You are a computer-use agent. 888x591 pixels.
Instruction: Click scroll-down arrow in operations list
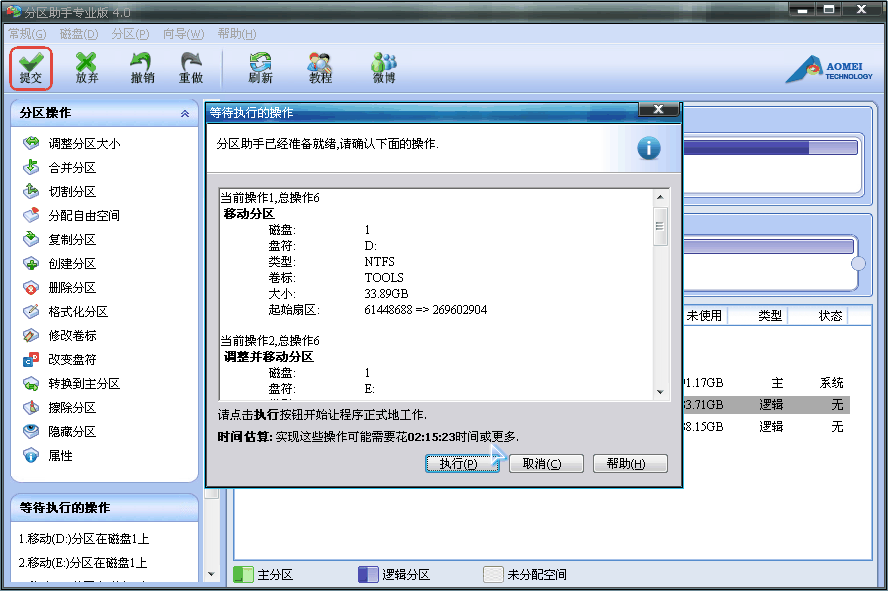coord(660,392)
